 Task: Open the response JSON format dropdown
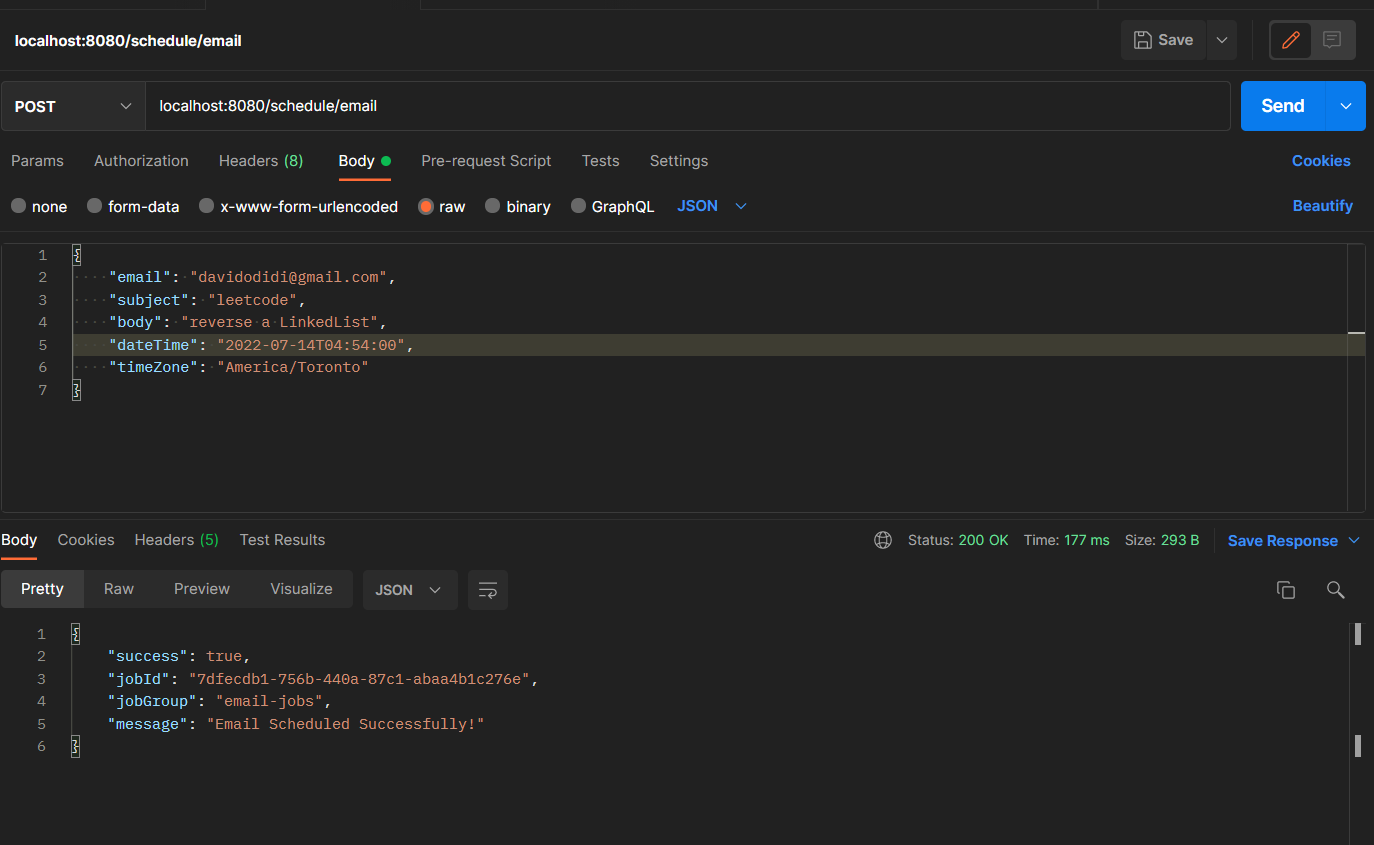(410, 590)
